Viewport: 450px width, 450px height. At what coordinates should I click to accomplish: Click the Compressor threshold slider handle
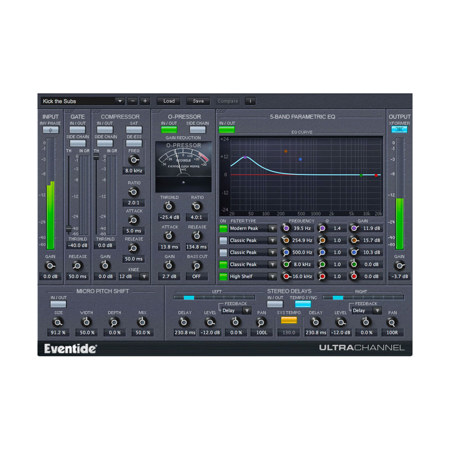point(96,156)
